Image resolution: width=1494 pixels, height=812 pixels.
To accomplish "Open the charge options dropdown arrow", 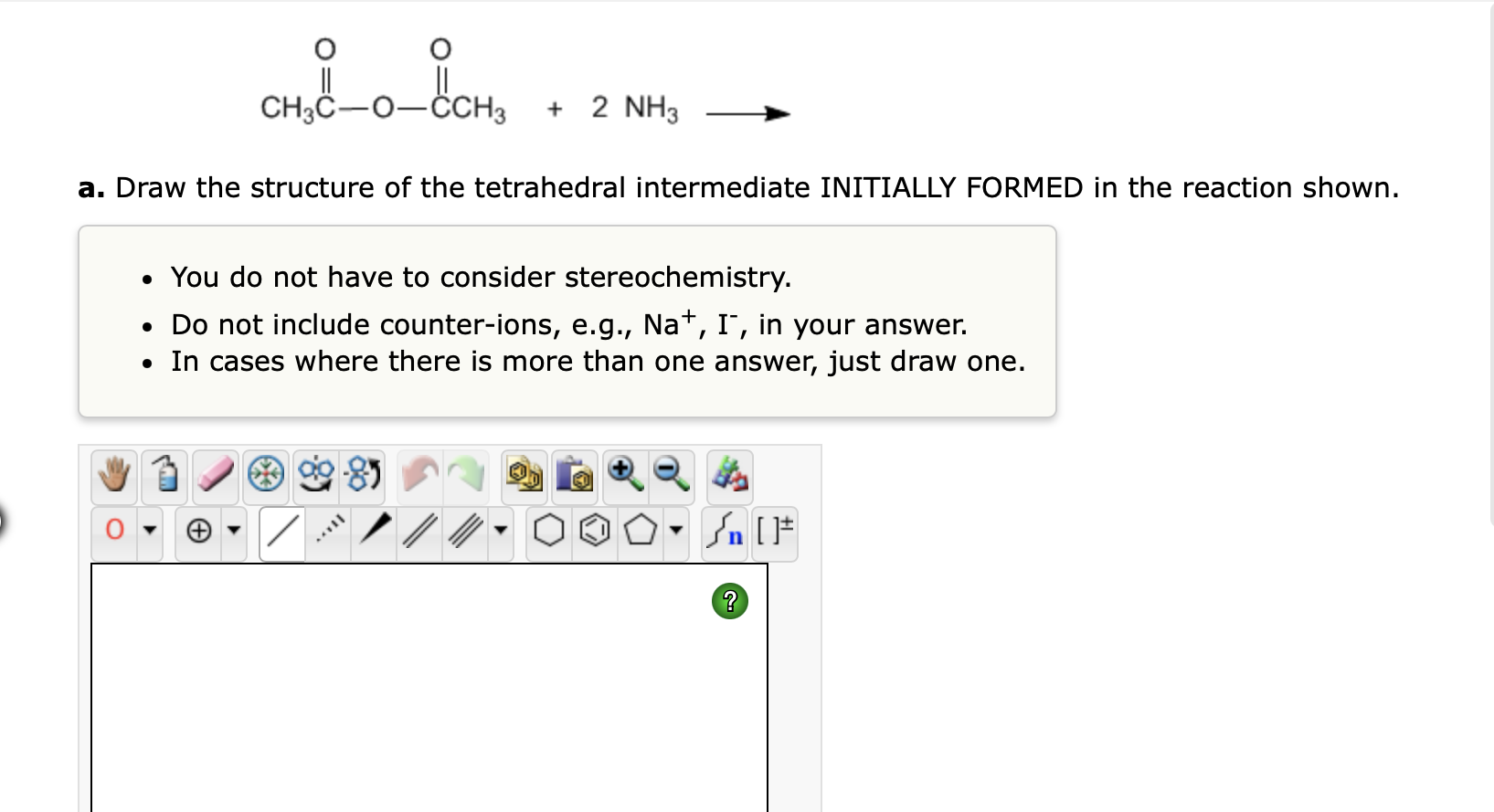I will click(234, 532).
